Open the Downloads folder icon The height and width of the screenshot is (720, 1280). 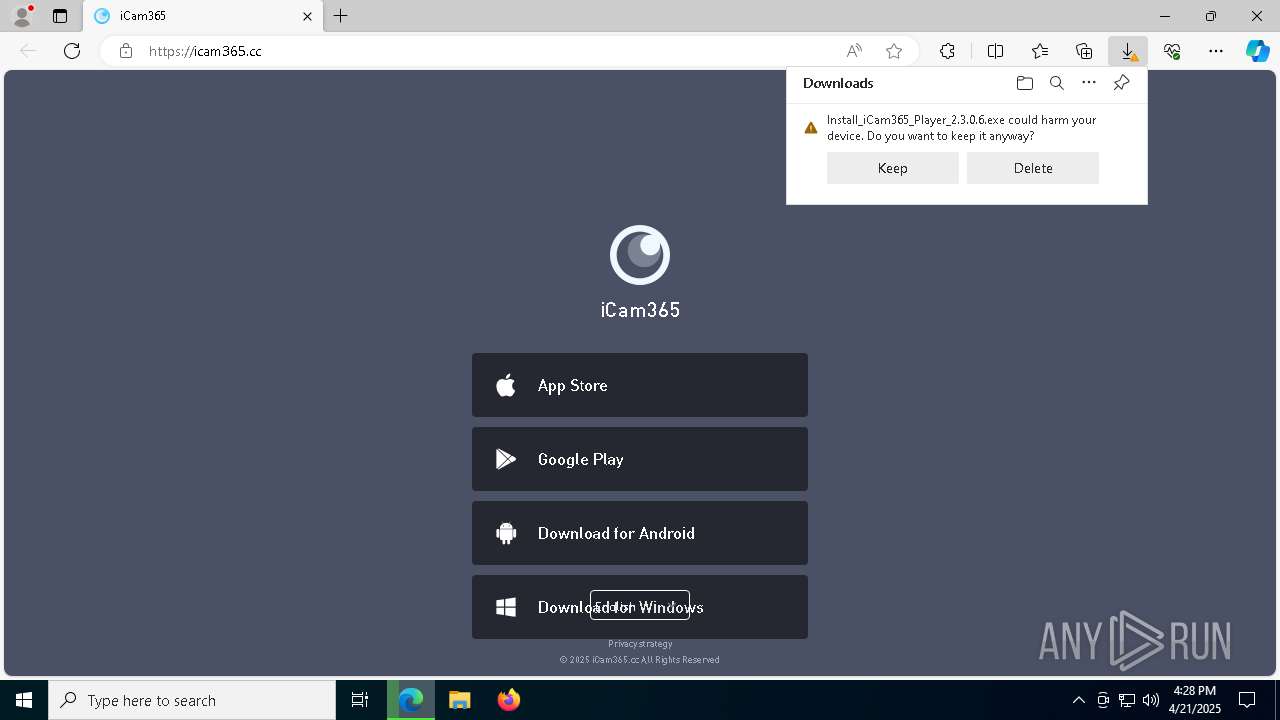point(1024,83)
